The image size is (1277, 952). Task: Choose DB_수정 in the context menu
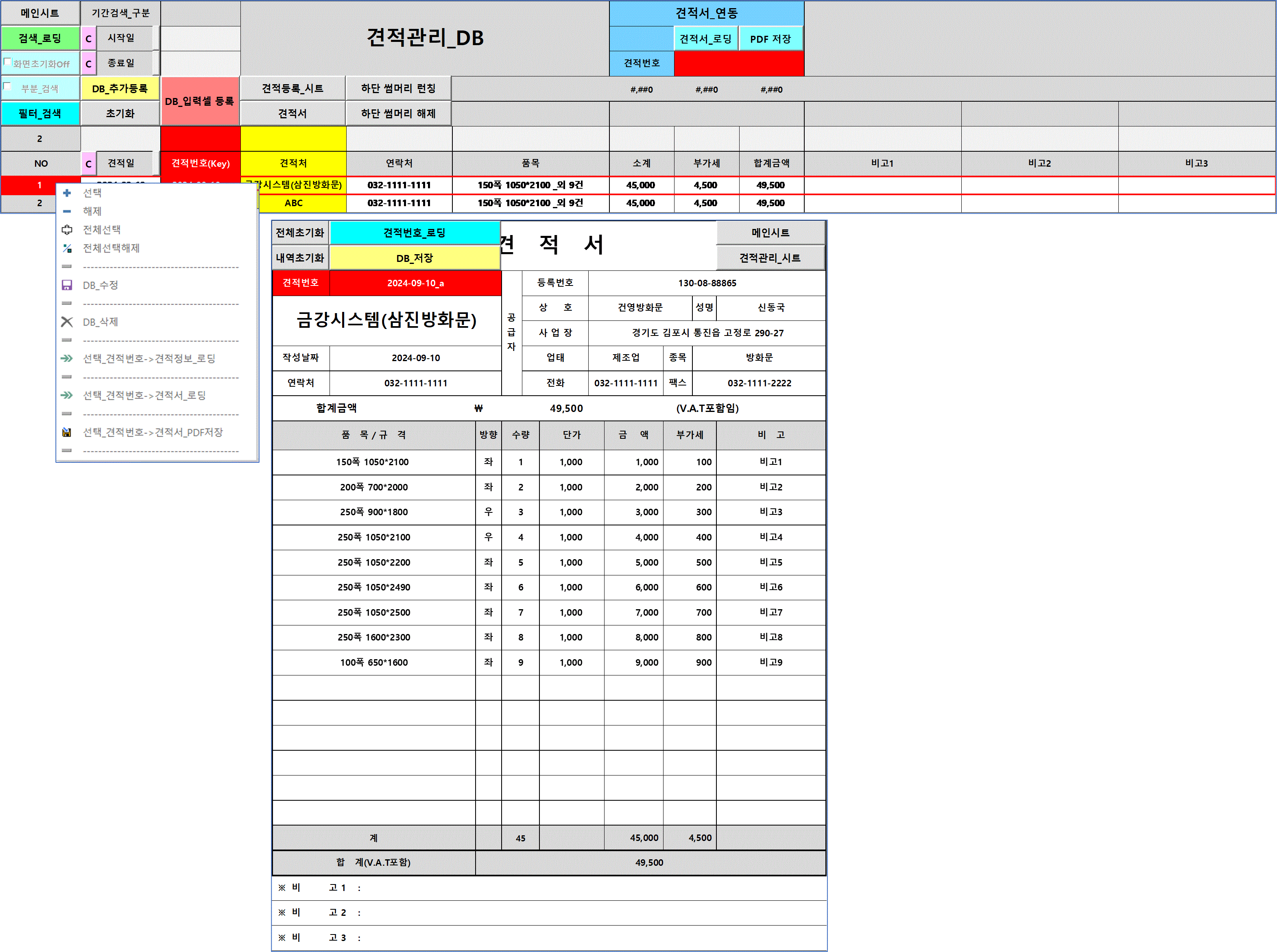(x=100, y=285)
